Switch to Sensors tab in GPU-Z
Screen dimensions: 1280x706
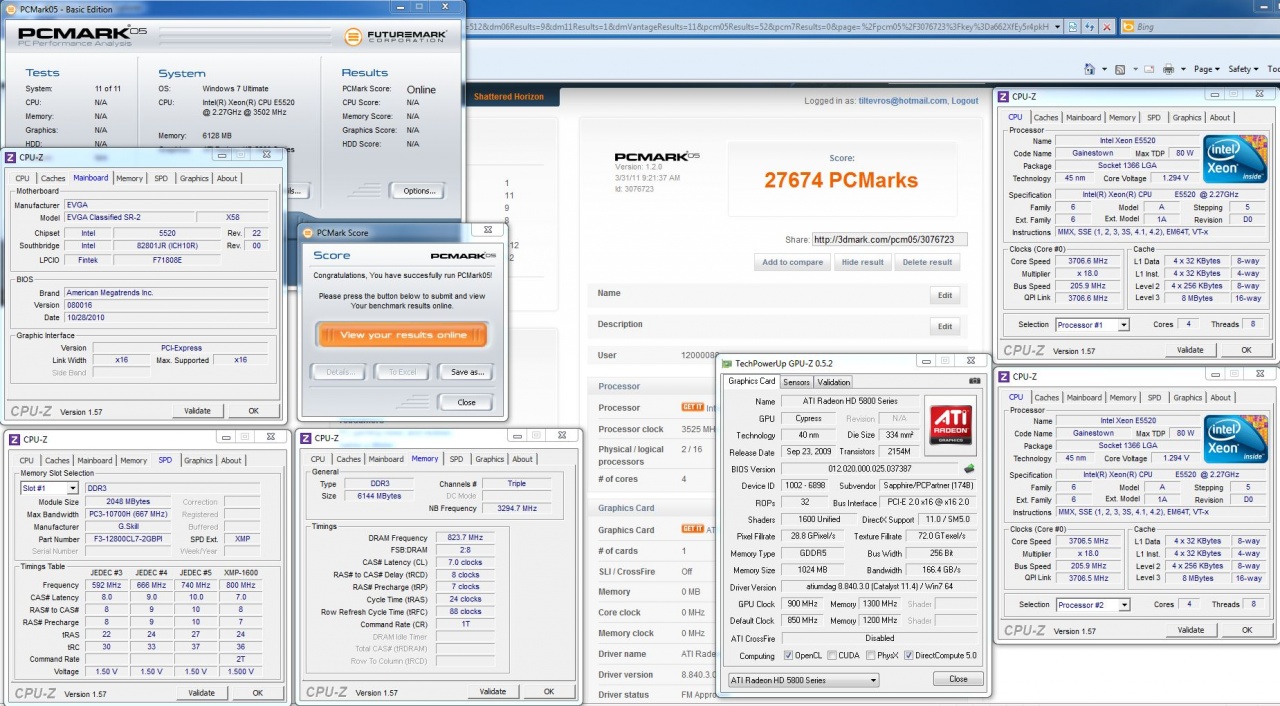click(796, 382)
